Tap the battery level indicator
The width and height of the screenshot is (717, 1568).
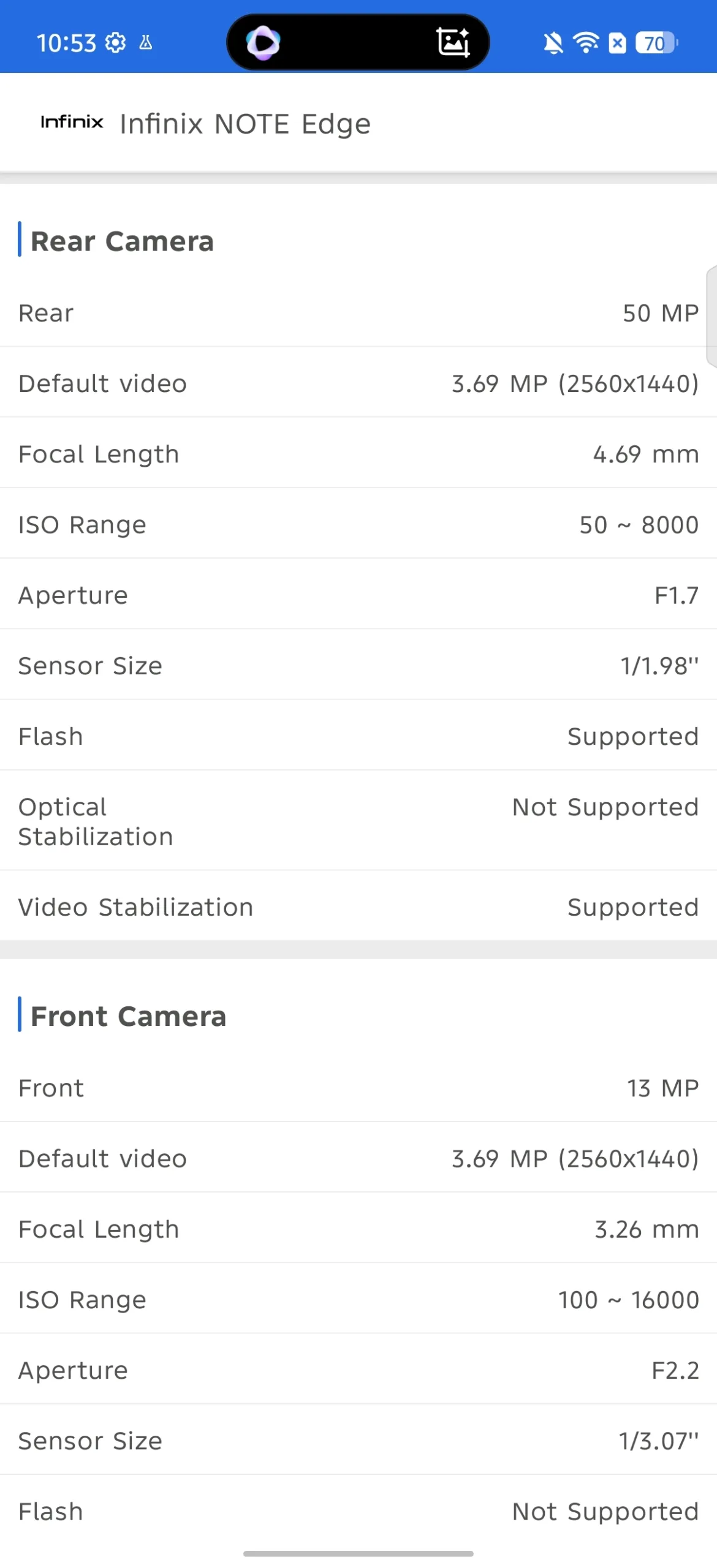coord(656,43)
